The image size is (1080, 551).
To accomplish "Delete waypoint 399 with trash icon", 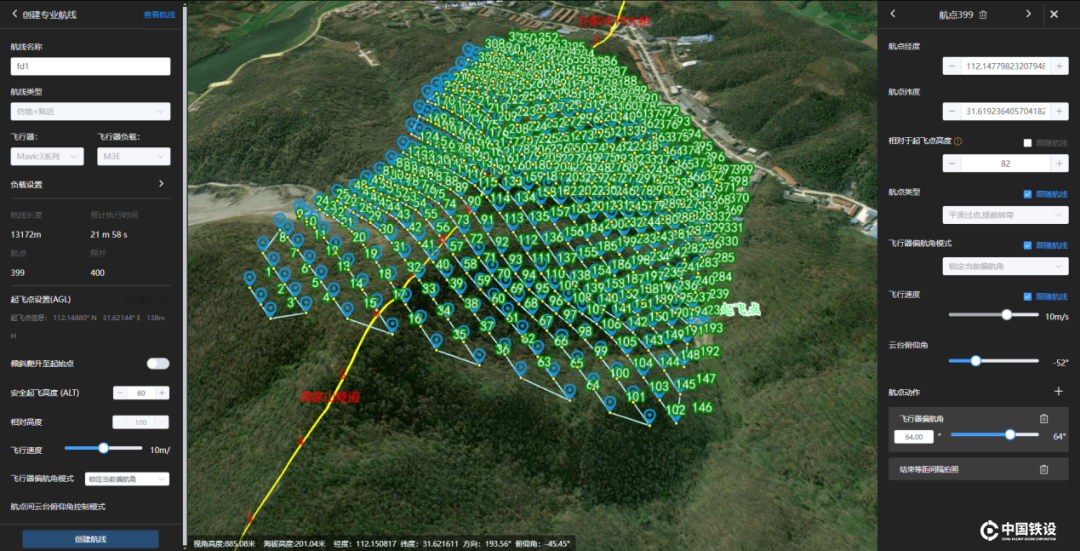I will tap(983, 15).
